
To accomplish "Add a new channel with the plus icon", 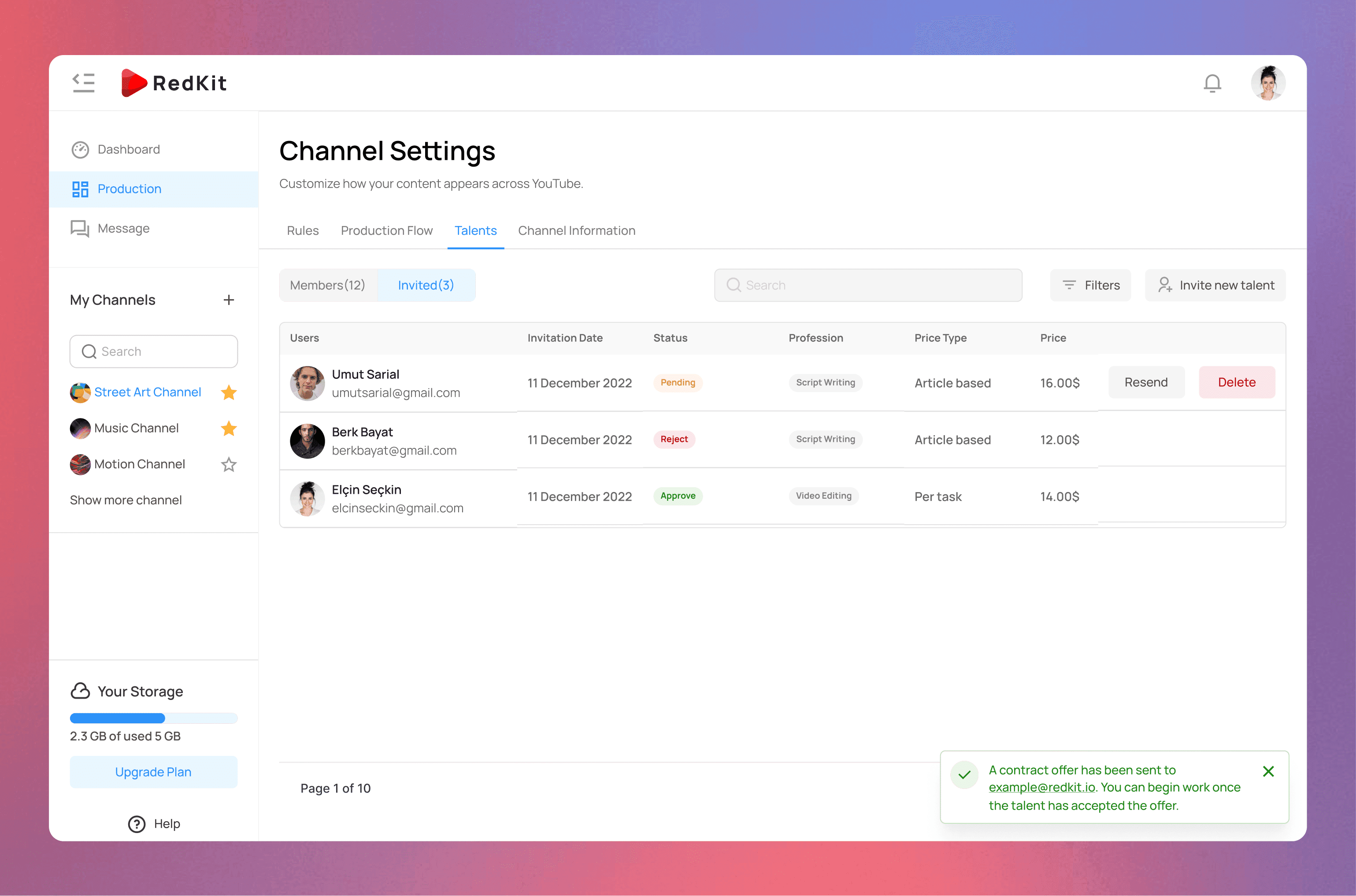I will [x=229, y=300].
